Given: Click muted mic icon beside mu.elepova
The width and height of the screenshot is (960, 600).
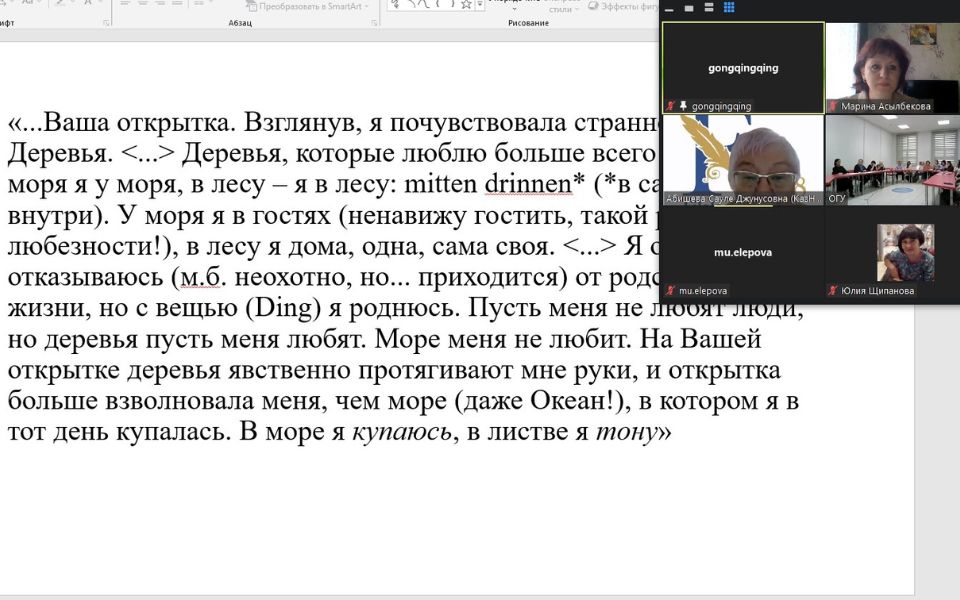Looking at the screenshot, I should tap(670, 290).
